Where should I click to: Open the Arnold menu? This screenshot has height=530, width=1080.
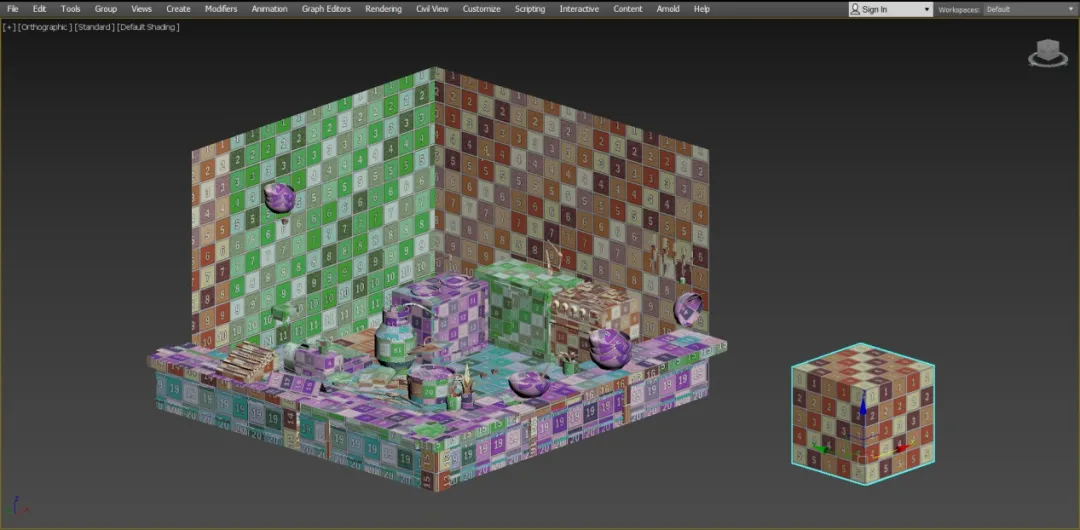pos(668,9)
